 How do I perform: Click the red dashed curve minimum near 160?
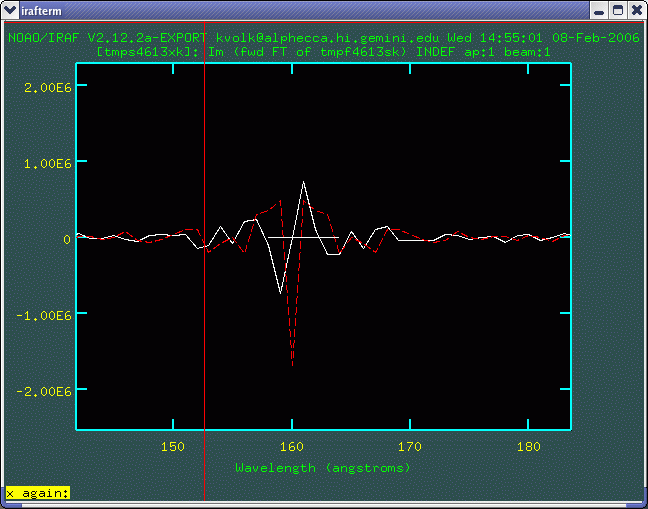[293, 365]
